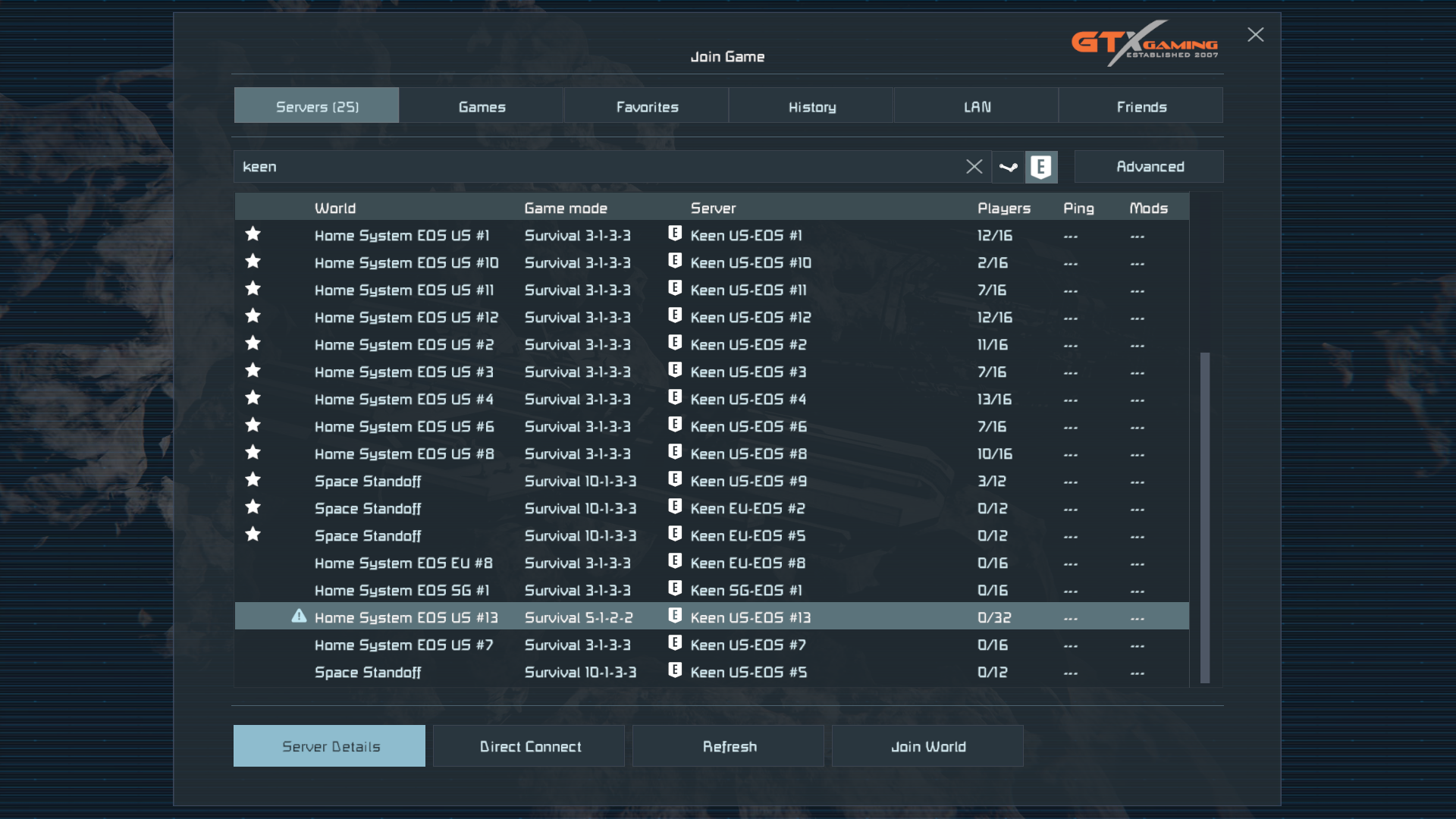Viewport: 1456px width, 819px height.
Task: Sort list by Players column header
Action: (1003, 208)
